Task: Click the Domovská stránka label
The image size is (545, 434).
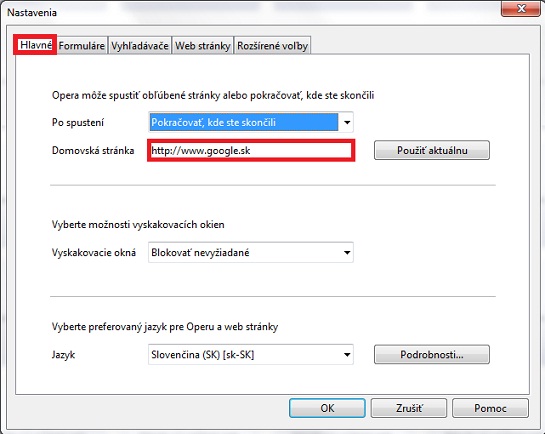Action: [x=93, y=150]
